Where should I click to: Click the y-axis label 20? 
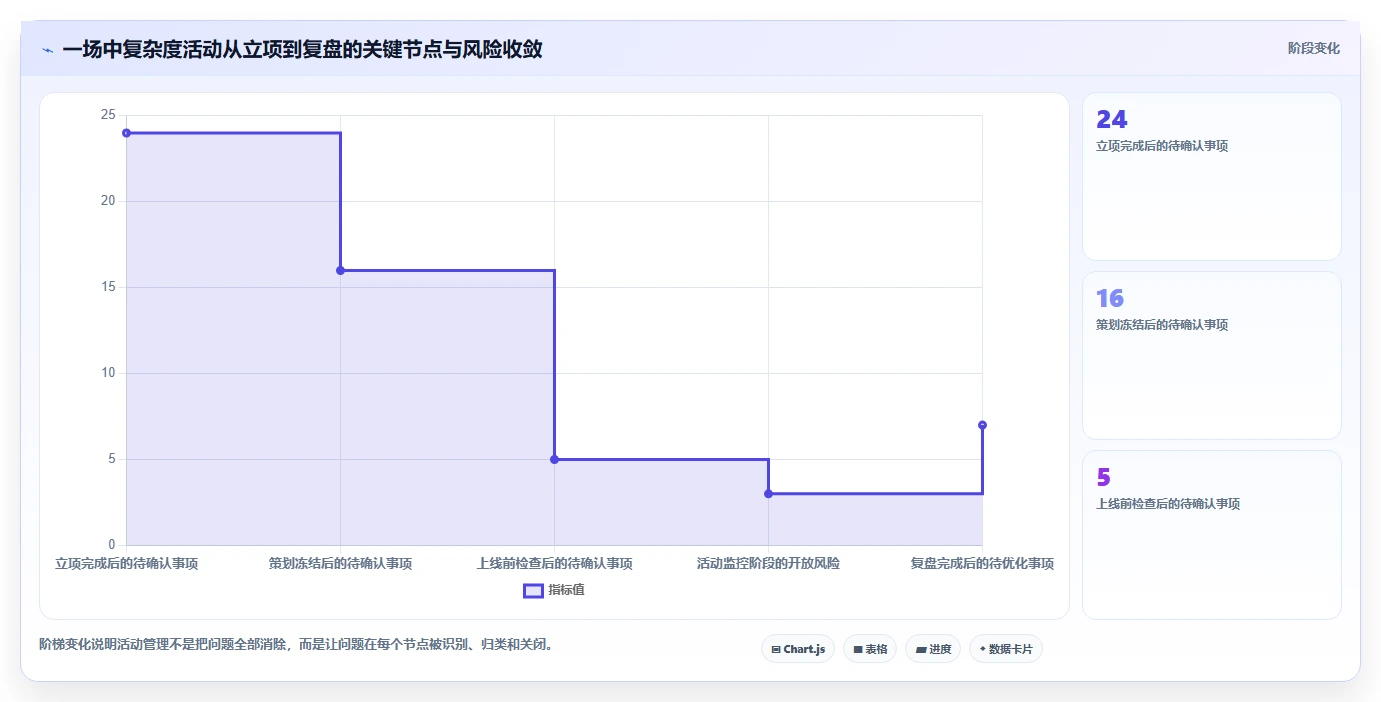pyautogui.click(x=108, y=201)
